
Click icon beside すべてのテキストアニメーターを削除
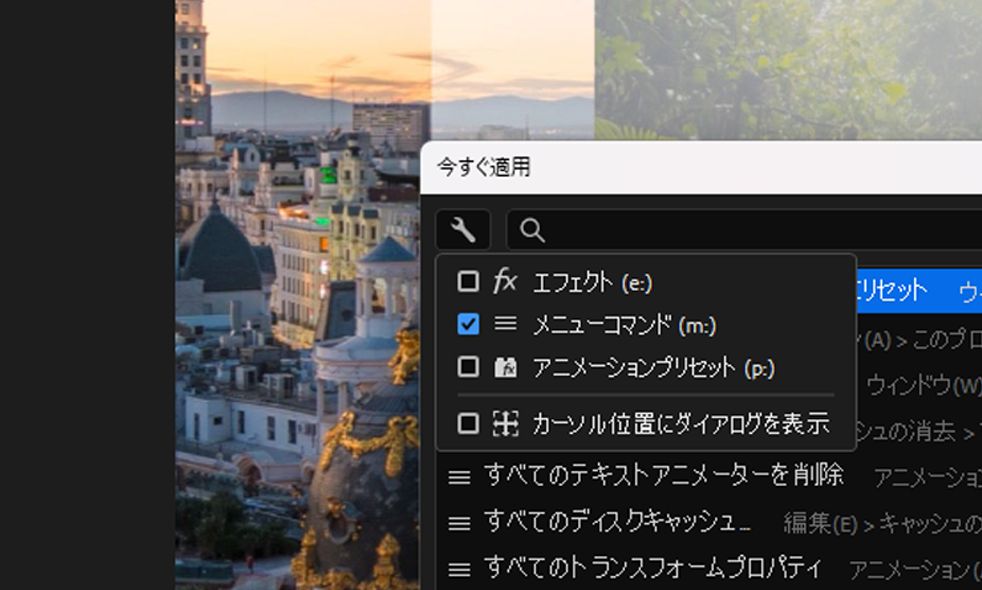point(459,477)
